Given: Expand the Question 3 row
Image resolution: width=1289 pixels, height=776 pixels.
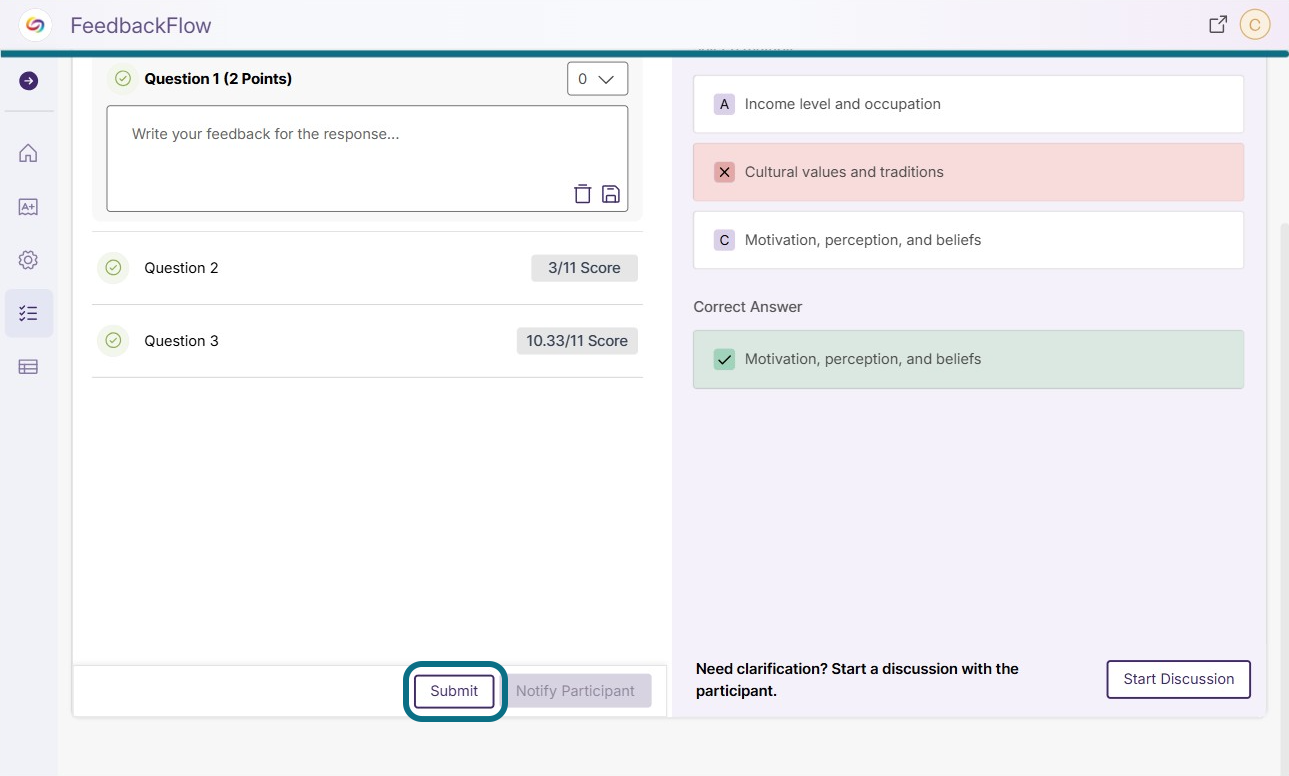Looking at the screenshot, I should click(x=367, y=341).
